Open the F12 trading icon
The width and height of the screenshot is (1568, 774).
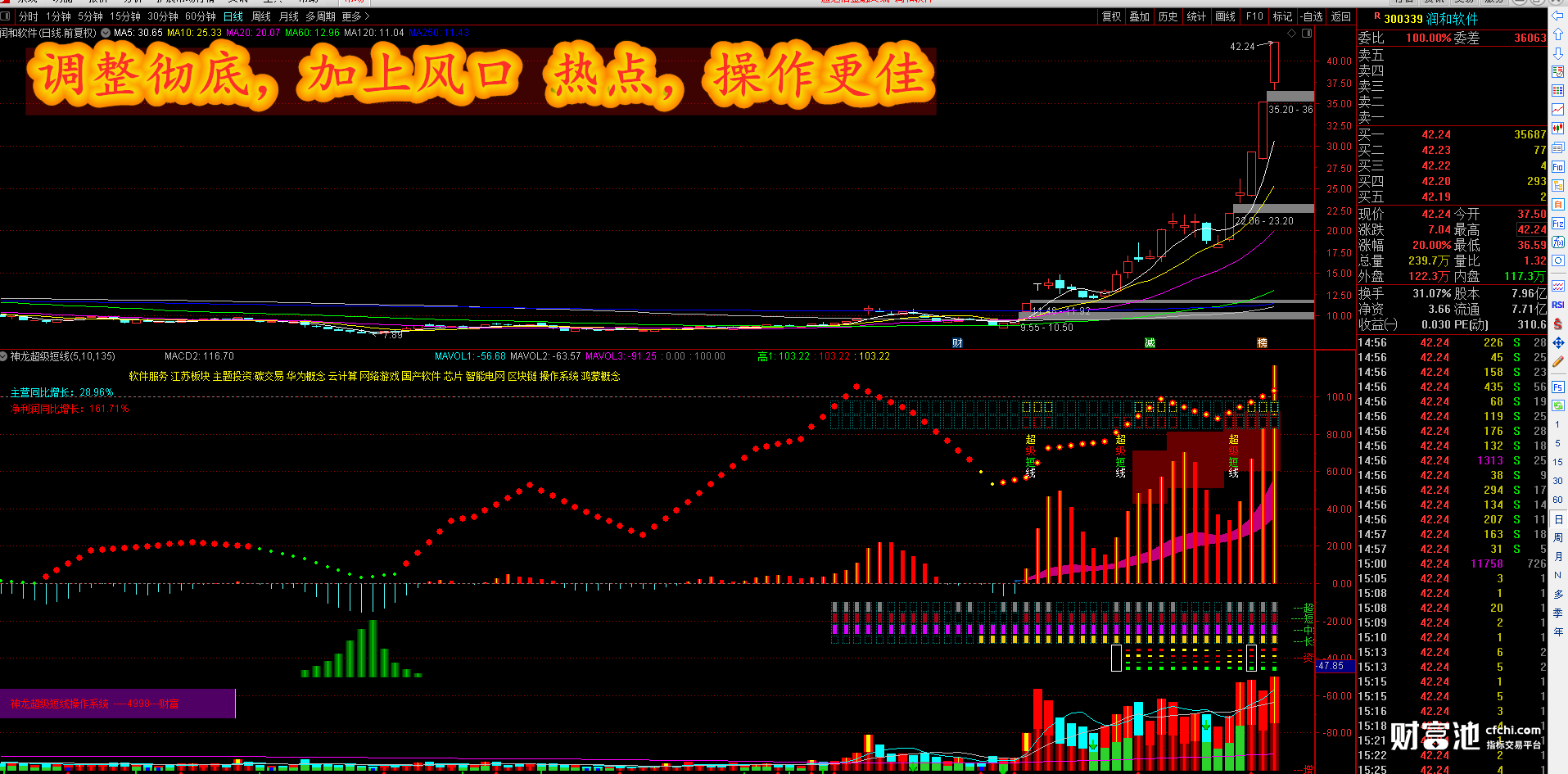click(1557, 223)
